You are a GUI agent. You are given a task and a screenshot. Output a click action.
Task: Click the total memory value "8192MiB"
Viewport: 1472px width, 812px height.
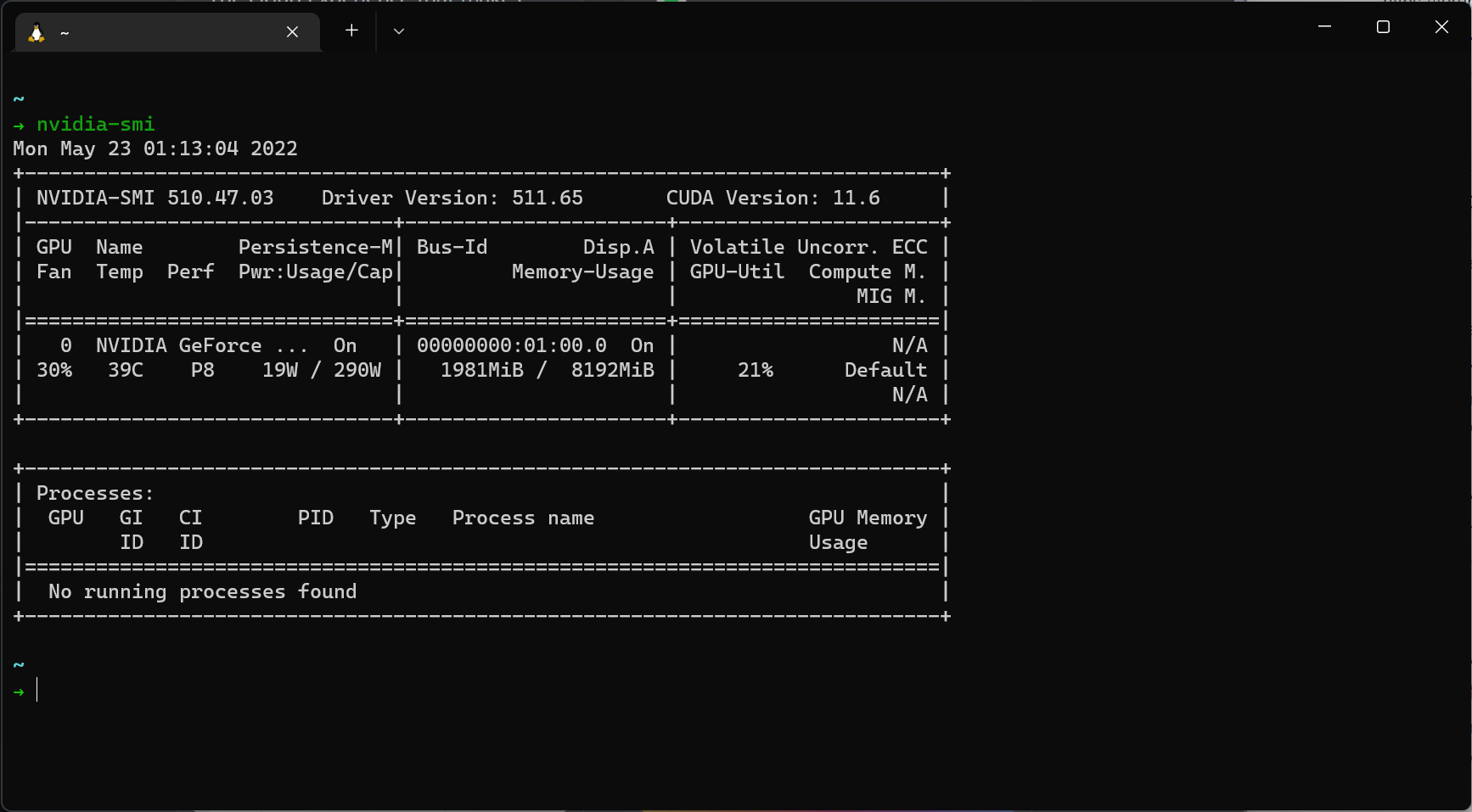(613, 371)
